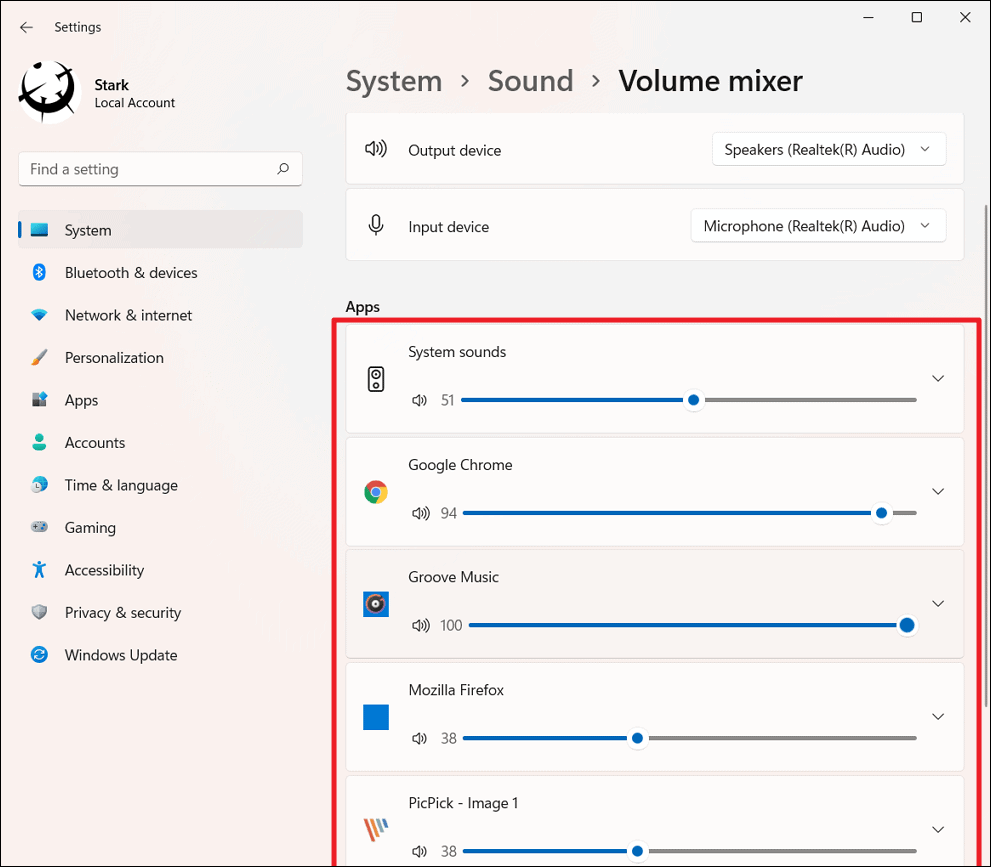Click the Google Chrome app icon
This screenshot has width=991, height=867.
click(376, 491)
